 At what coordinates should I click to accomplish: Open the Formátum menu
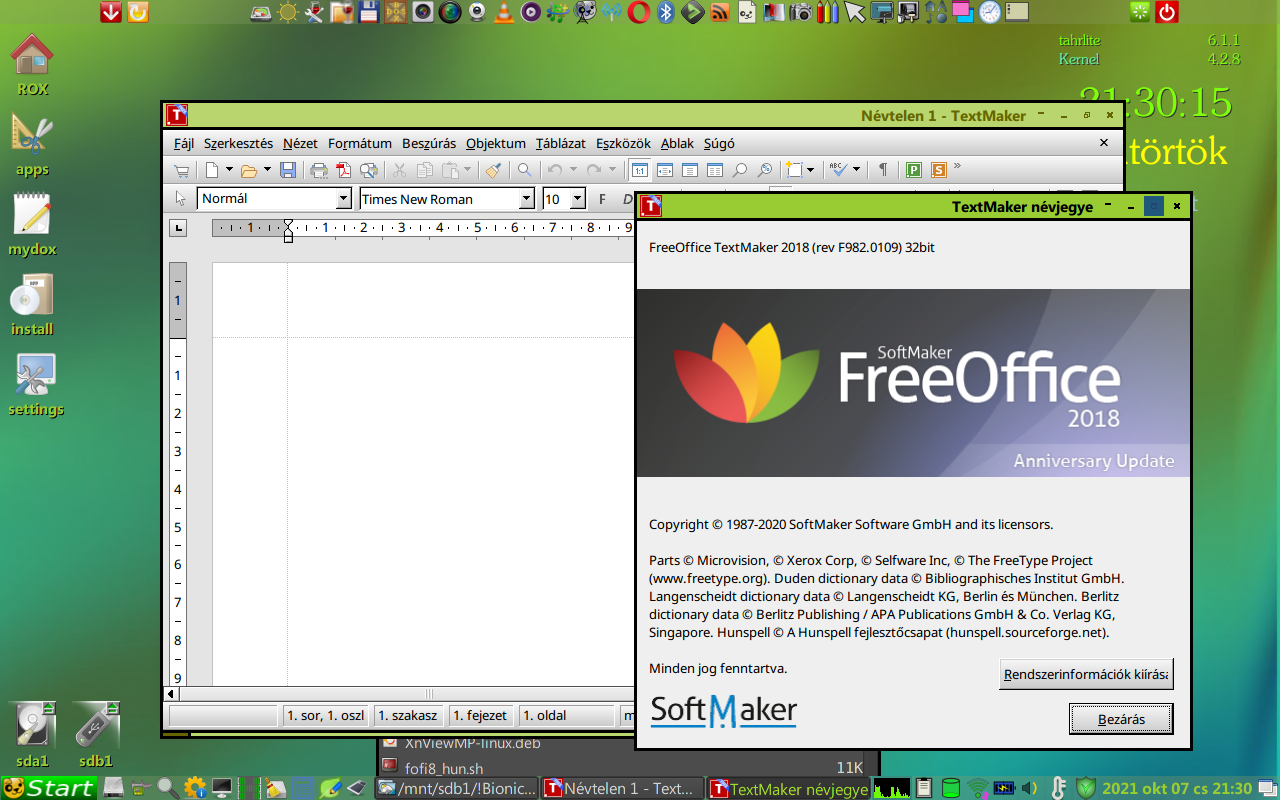pos(360,143)
